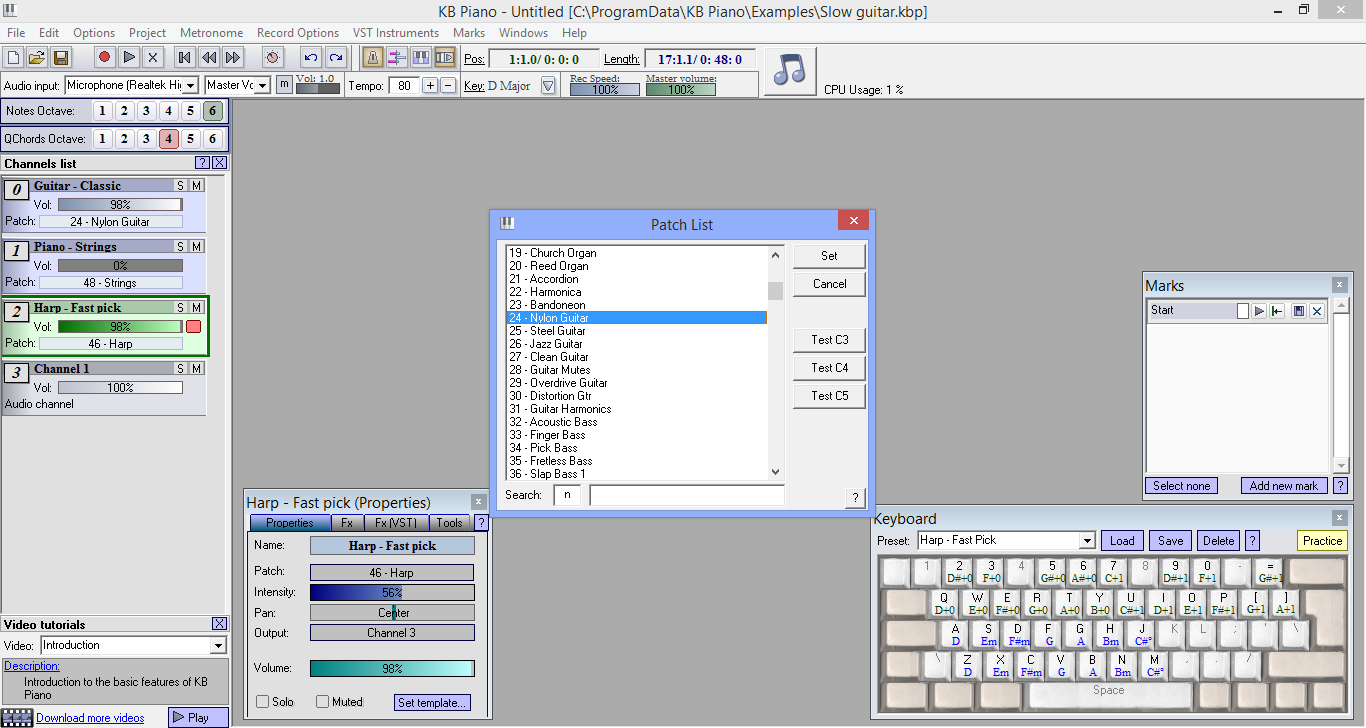This screenshot has height=728, width=1366.
Task: Click the piano keys toolbar icon
Action: click(x=421, y=58)
